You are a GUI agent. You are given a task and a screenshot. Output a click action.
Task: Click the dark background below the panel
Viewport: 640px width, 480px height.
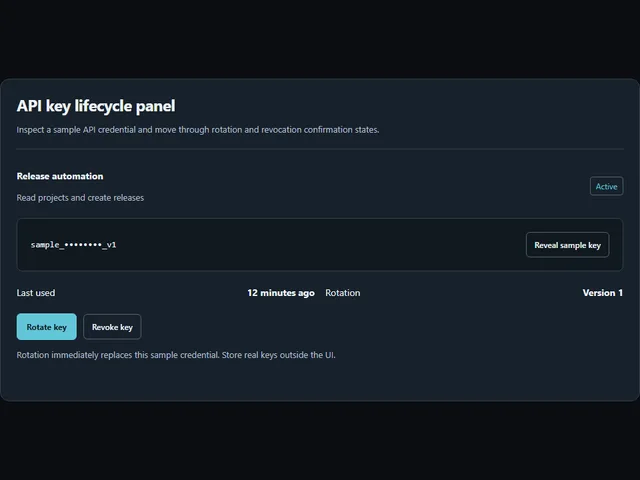pos(320,441)
